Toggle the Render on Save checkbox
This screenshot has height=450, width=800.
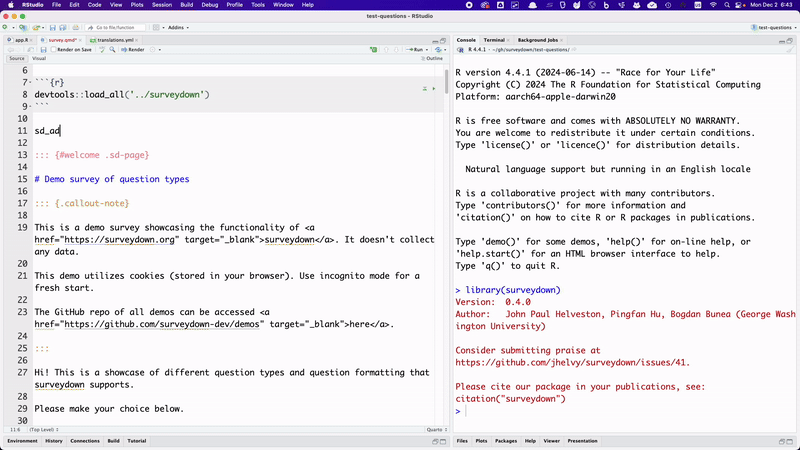[x=54, y=49]
